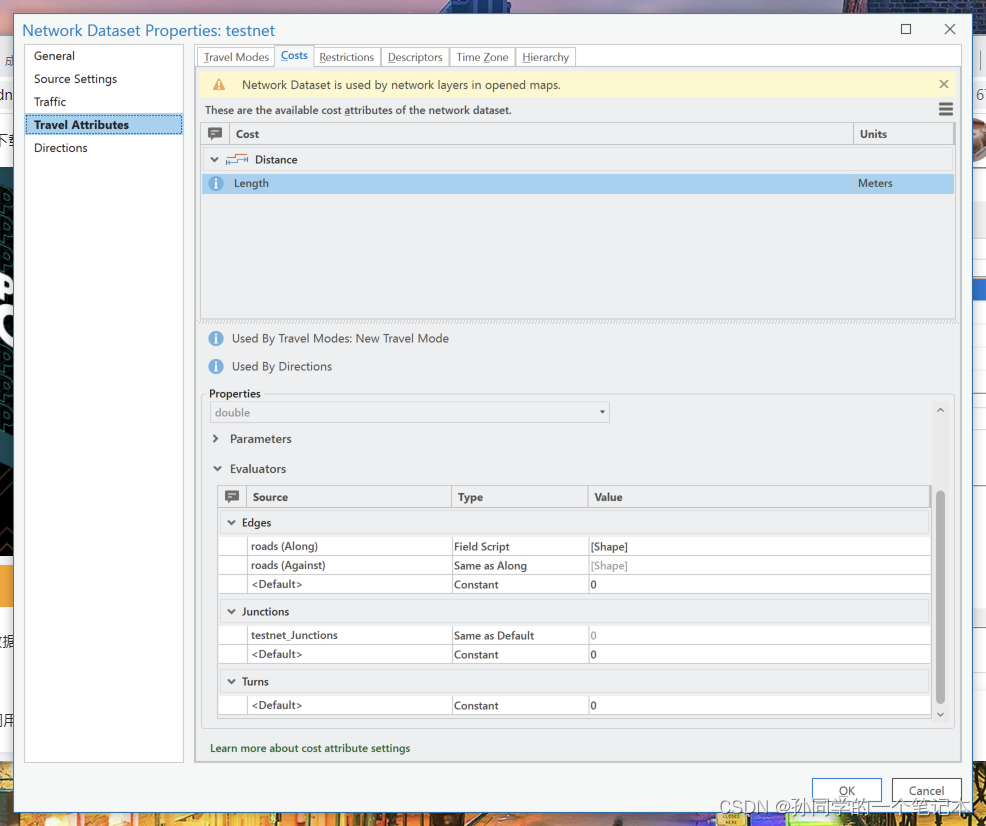Open the Hierarchy tab
Screen dimensions: 986x826
pyautogui.click(x=545, y=57)
